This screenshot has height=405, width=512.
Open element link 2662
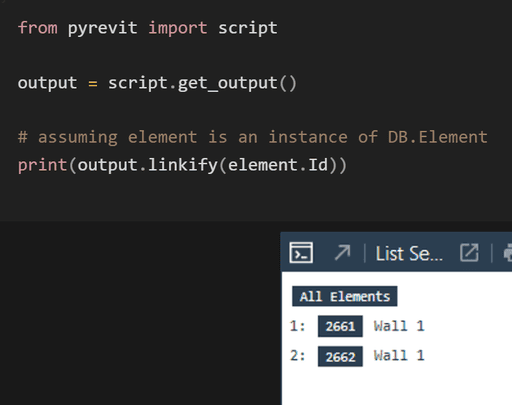point(340,356)
